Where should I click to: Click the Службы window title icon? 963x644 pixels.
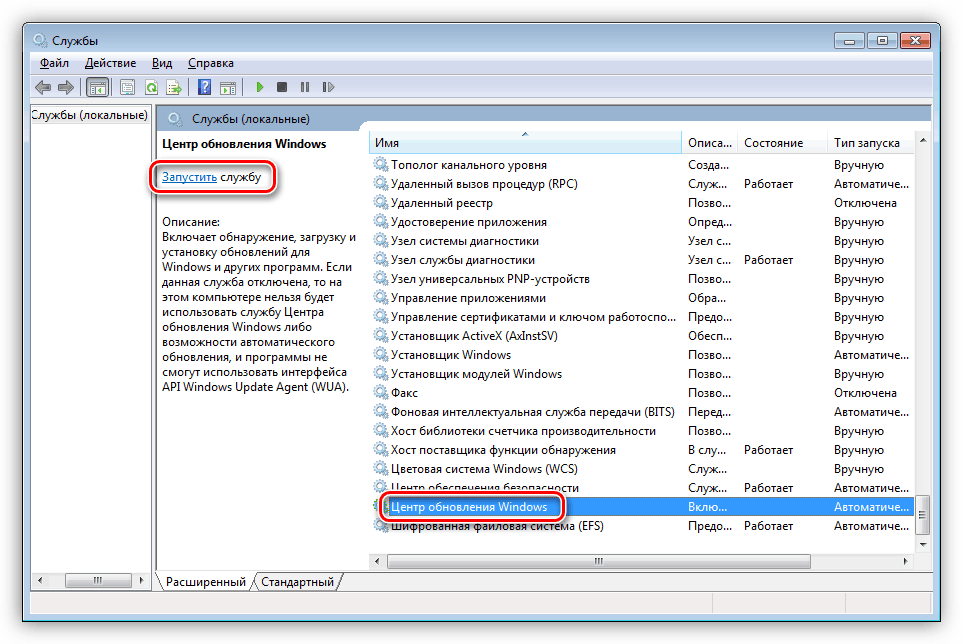coord(41,41)
